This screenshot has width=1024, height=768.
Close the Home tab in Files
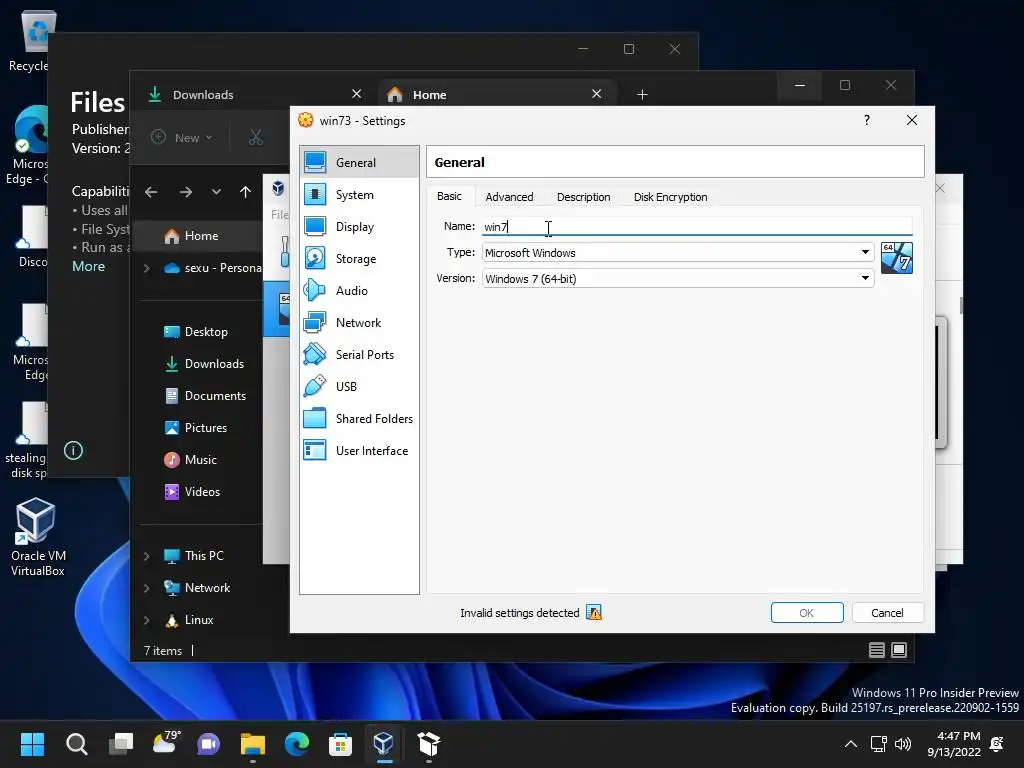click(596, 94)
